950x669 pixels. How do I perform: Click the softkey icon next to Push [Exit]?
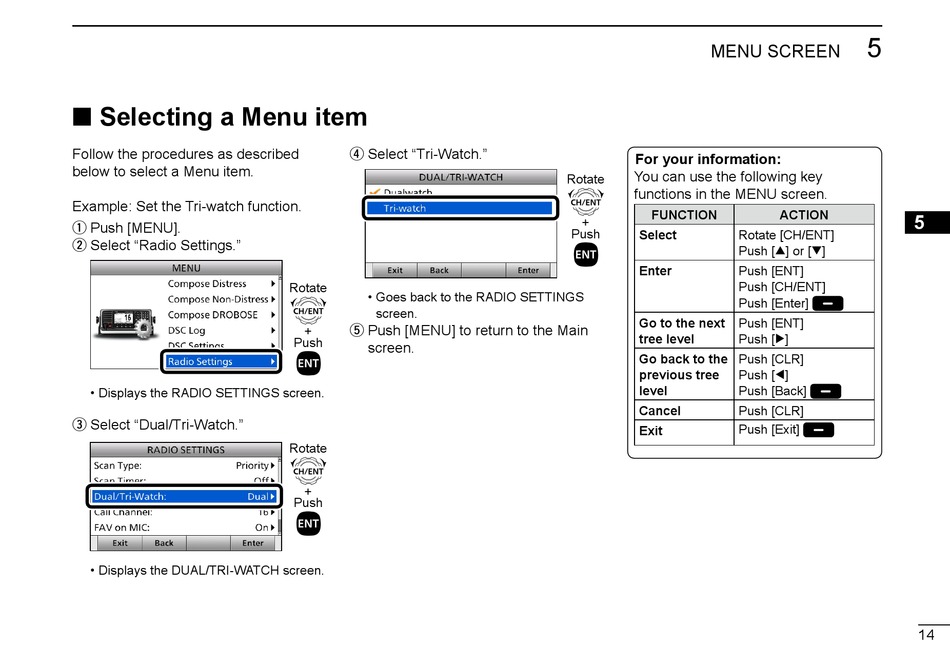tap(819, 430)
